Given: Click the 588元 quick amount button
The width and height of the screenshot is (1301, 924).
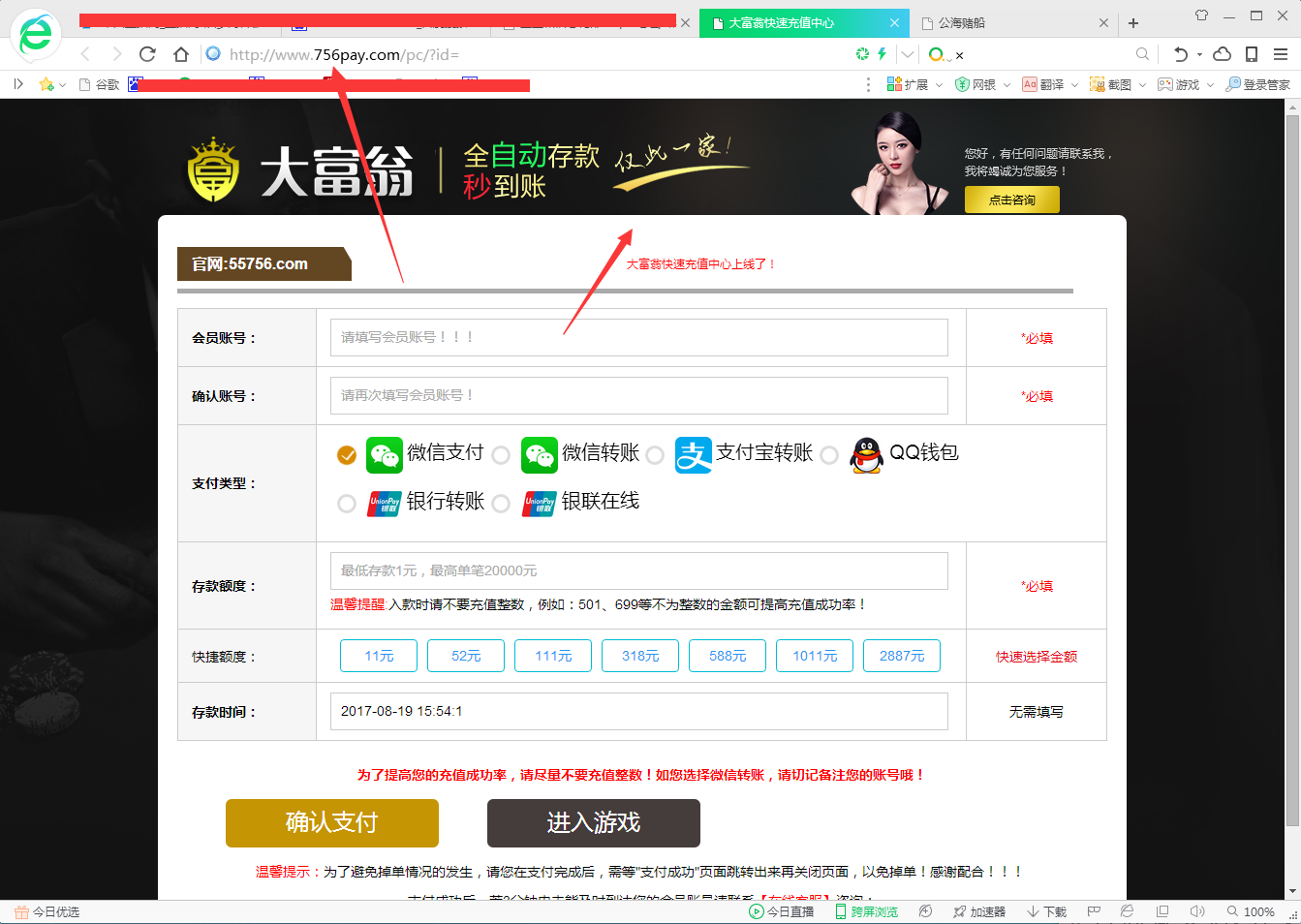Looking at the screenshot, I should tap(728, 656).
